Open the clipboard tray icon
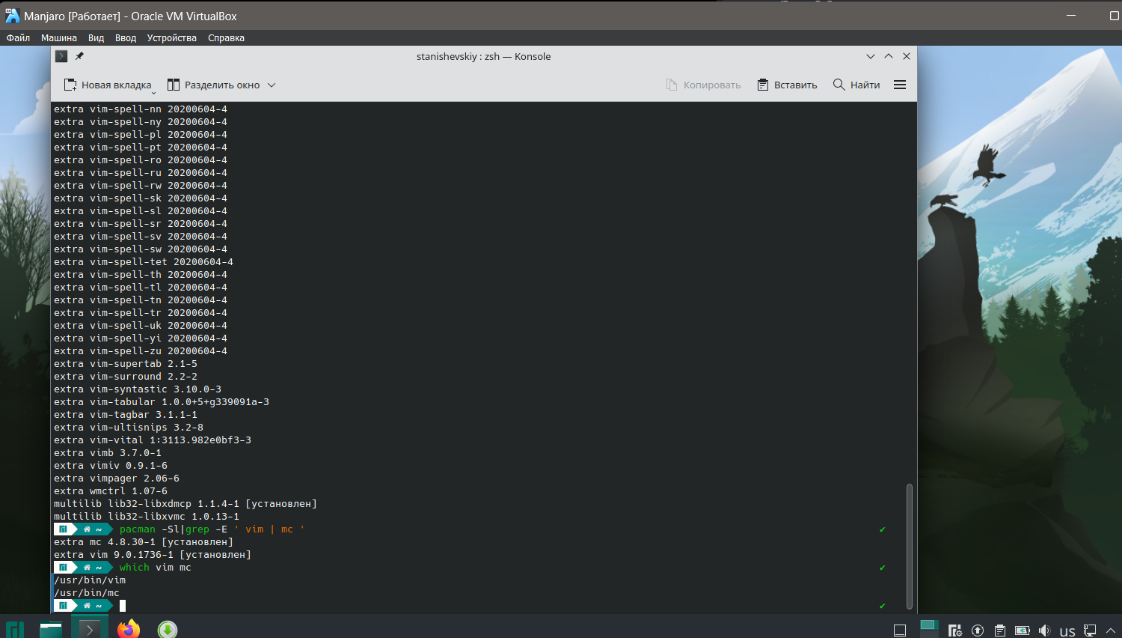 point(1000,630)
